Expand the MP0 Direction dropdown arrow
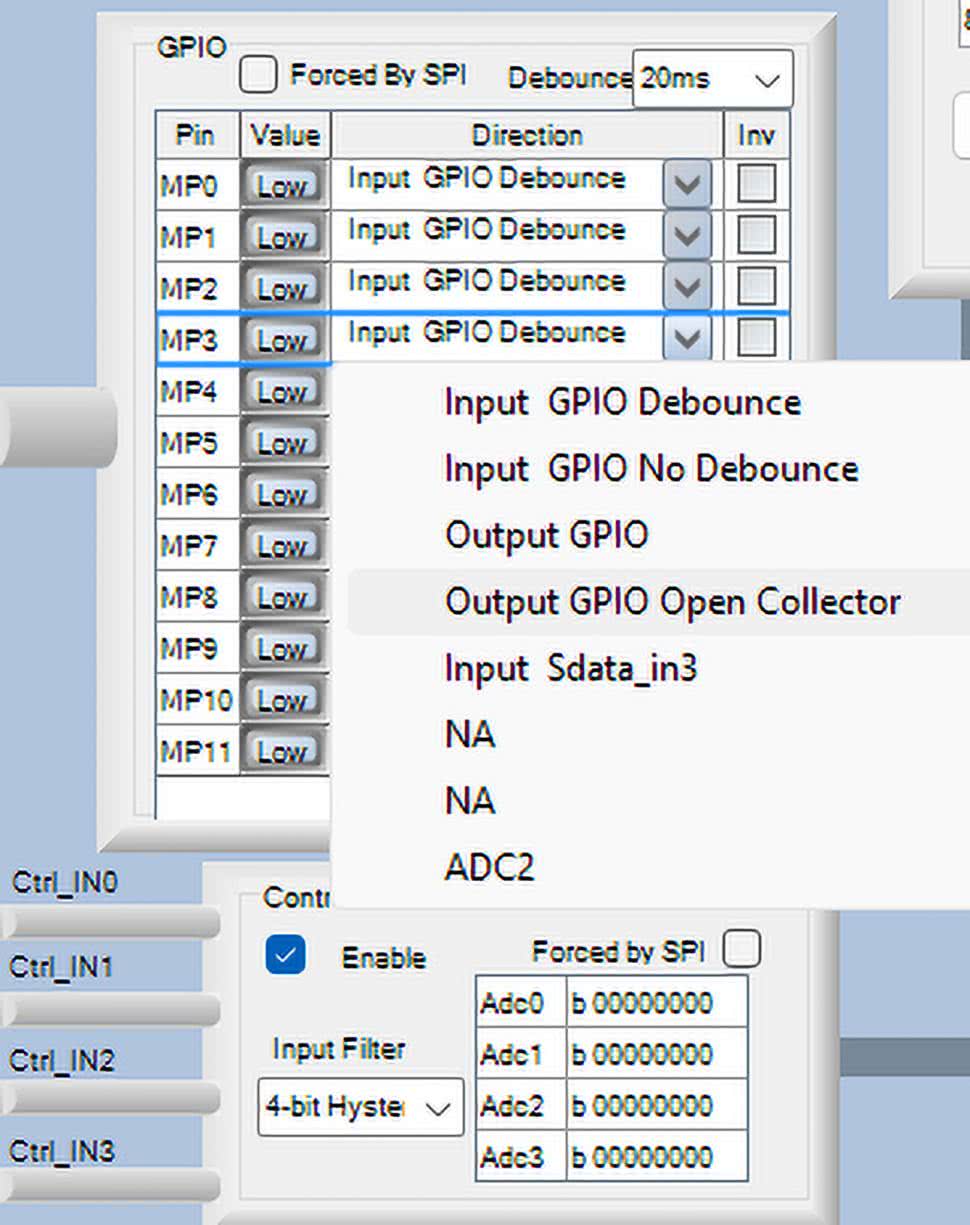Screen dimensions: 970x1225 [x=686, y=184]
